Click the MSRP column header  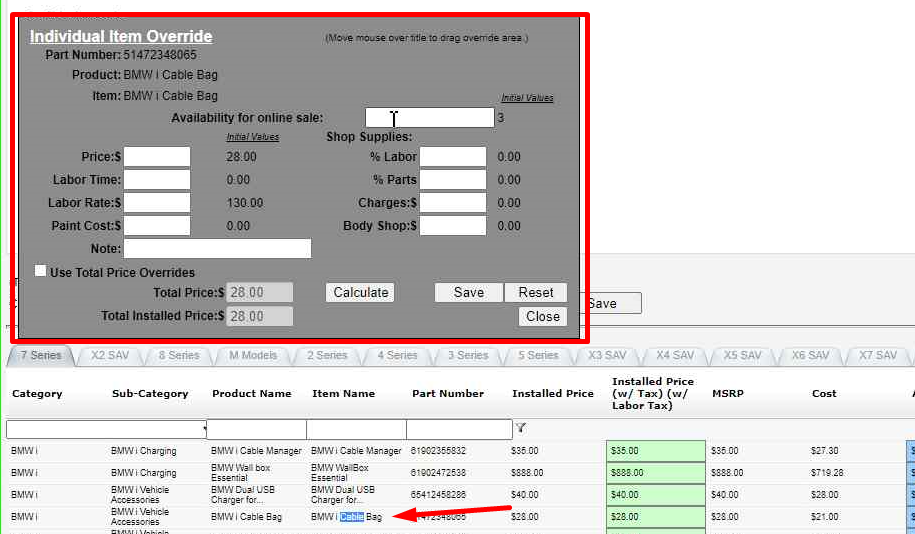coord(728,394)
